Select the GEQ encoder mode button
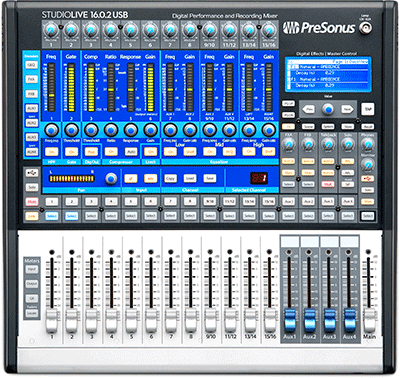The height and width of the screenshot is (378, 400). coord(32,65)
